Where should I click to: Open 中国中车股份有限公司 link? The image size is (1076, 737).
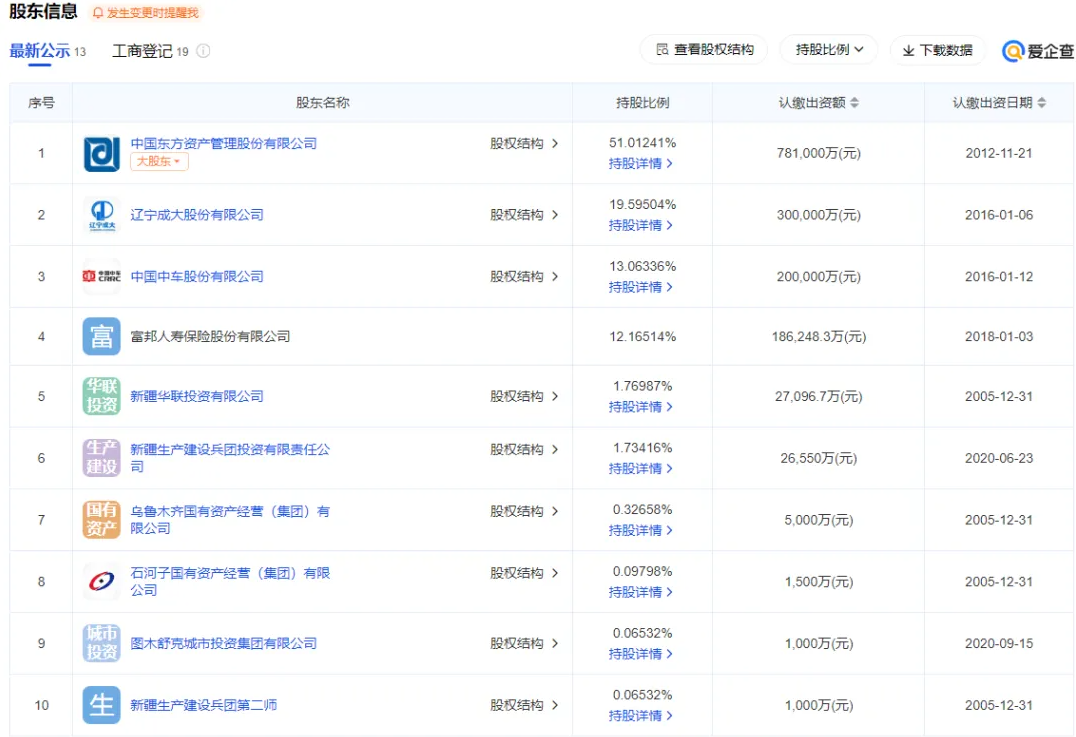pyautogui.click(x=197, y=277)
